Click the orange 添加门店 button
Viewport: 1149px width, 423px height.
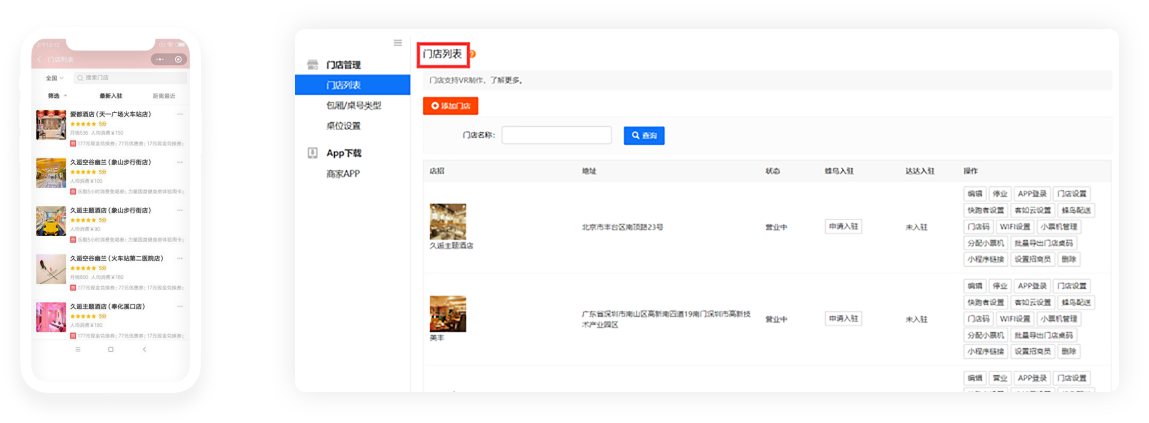(x=451, y=106)
